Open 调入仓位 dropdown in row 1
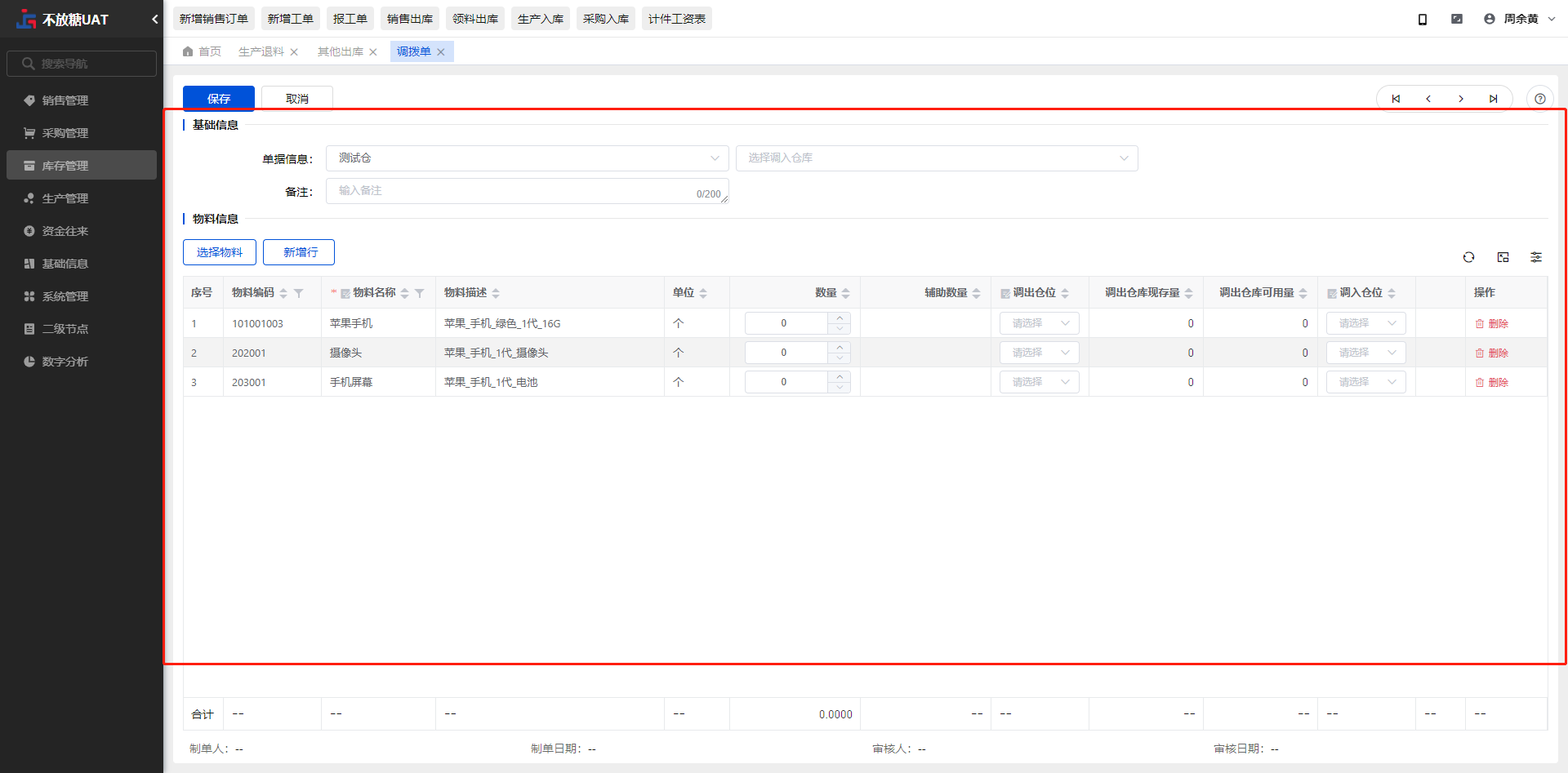1568x773 pixels. click(1366, 323)
